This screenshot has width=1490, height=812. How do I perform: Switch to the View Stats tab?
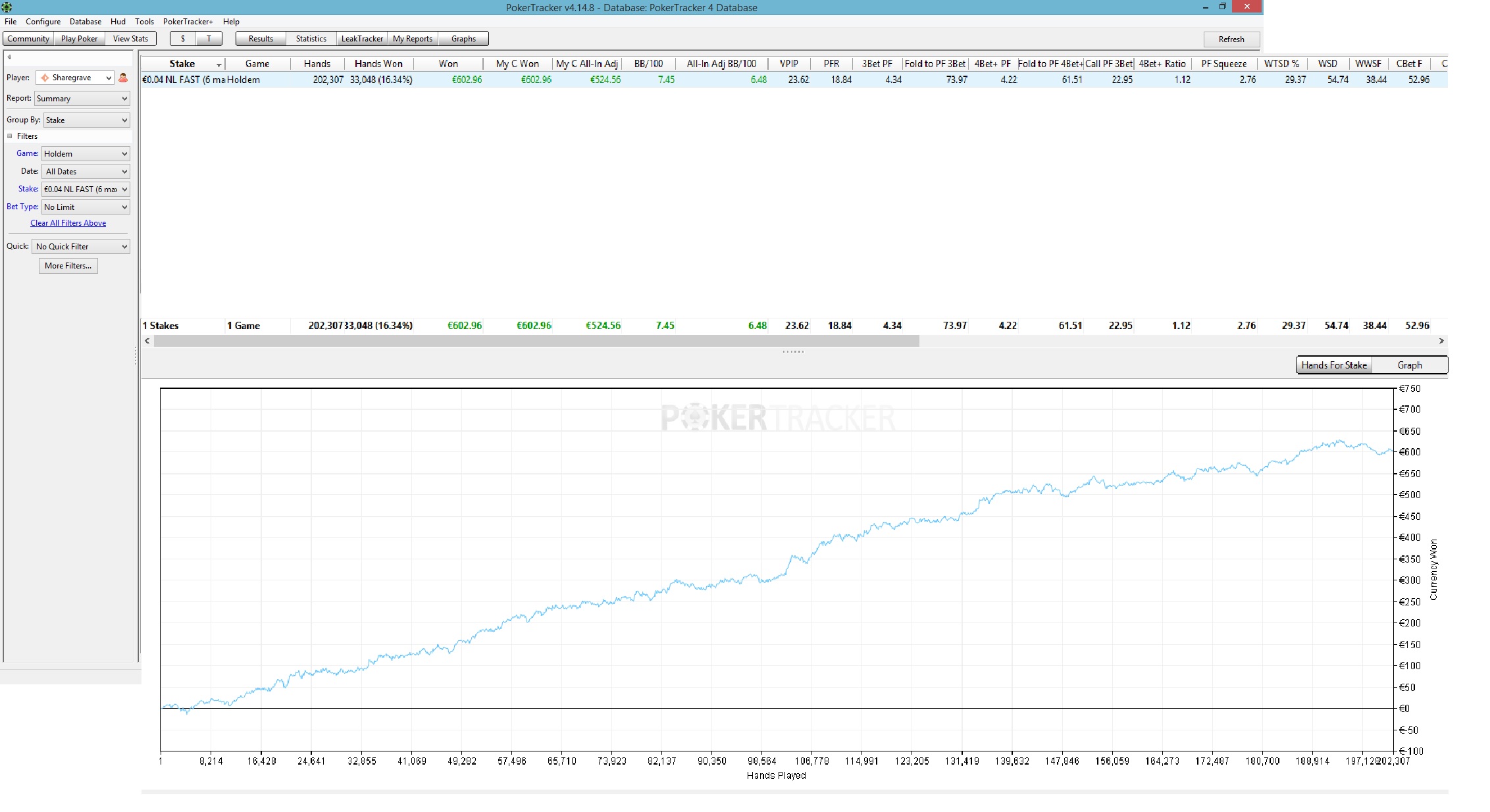[130, 39]
